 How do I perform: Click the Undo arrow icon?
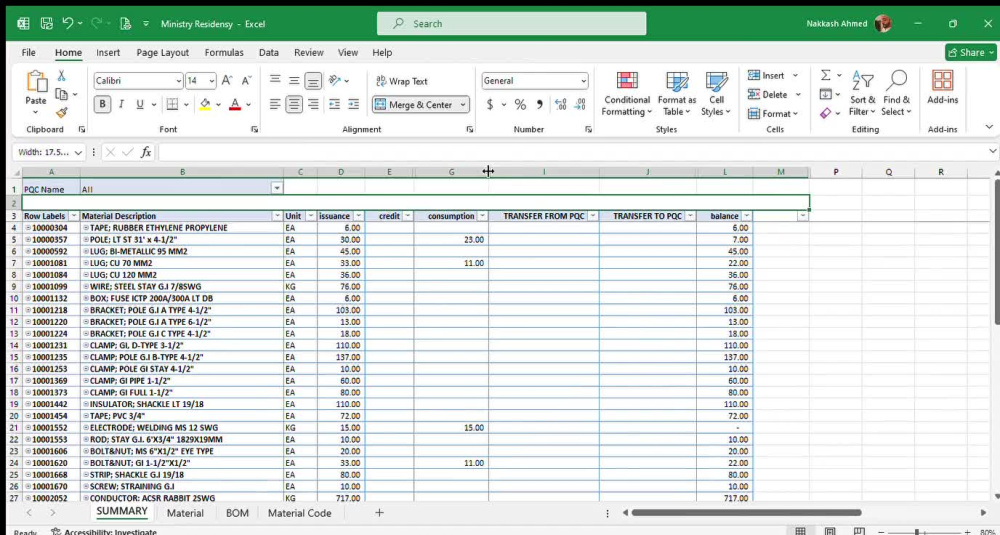(68, 24)
